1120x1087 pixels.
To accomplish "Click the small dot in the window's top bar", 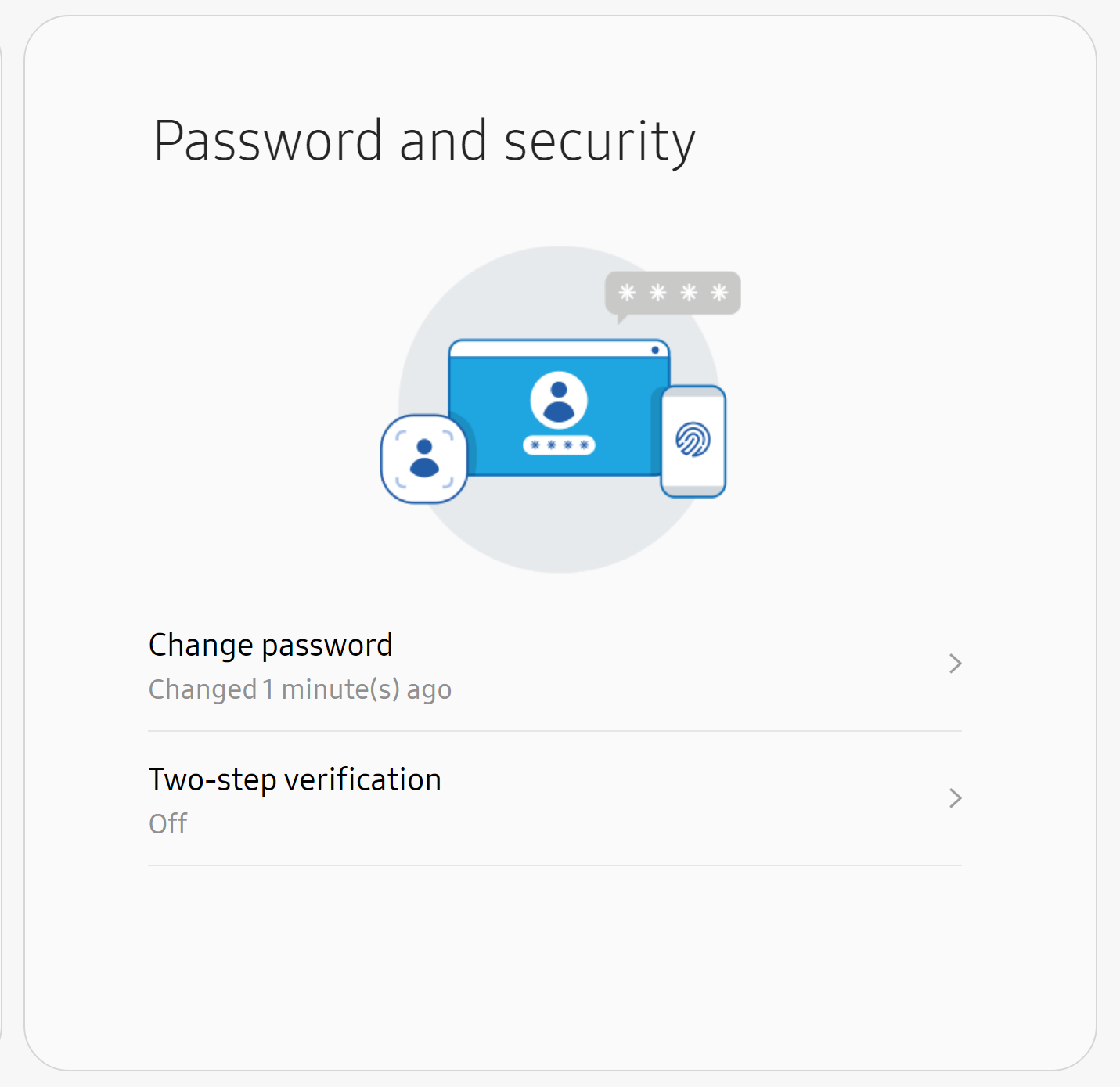I will 655,350.
